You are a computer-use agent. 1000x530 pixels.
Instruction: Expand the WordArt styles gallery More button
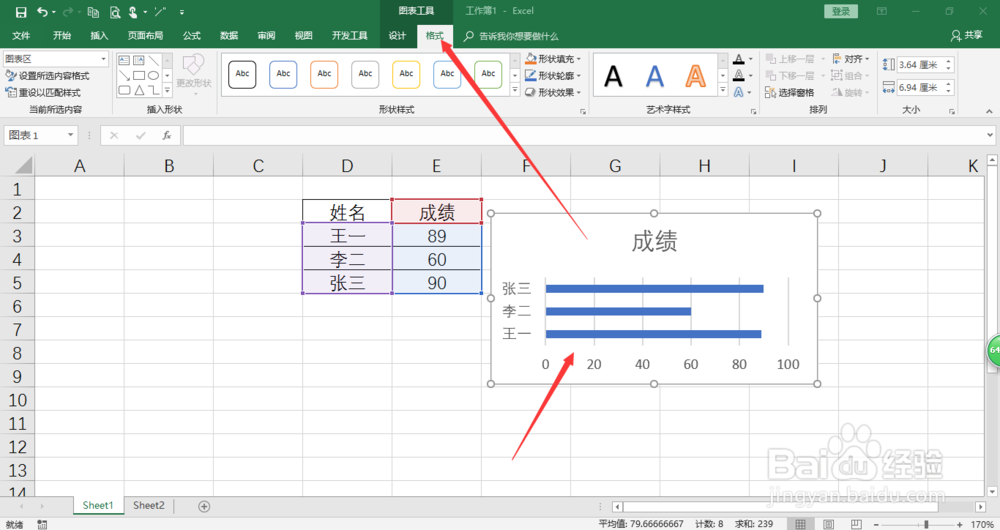pyautogui.click(x=723, y=91)
